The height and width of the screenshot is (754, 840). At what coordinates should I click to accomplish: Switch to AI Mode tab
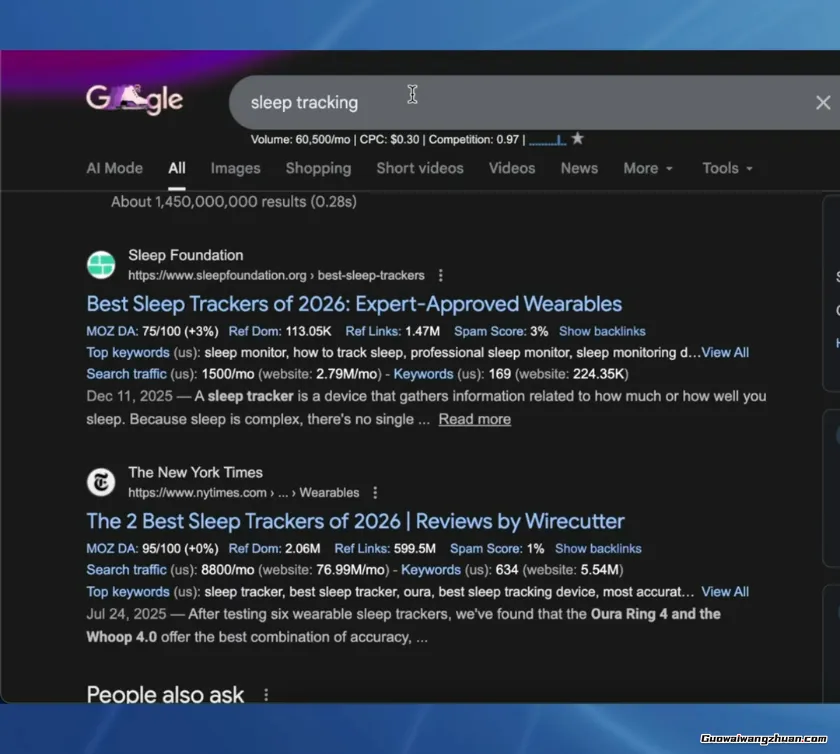pyautogui.click(x=114, y=168)
